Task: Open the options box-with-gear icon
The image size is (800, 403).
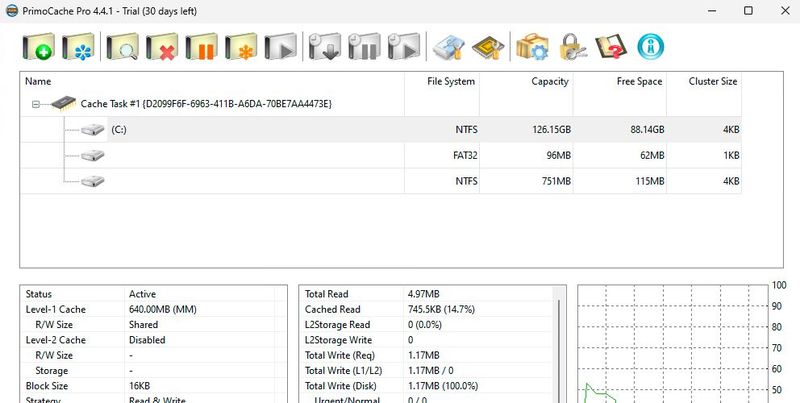Action: [x=532, y=47]
